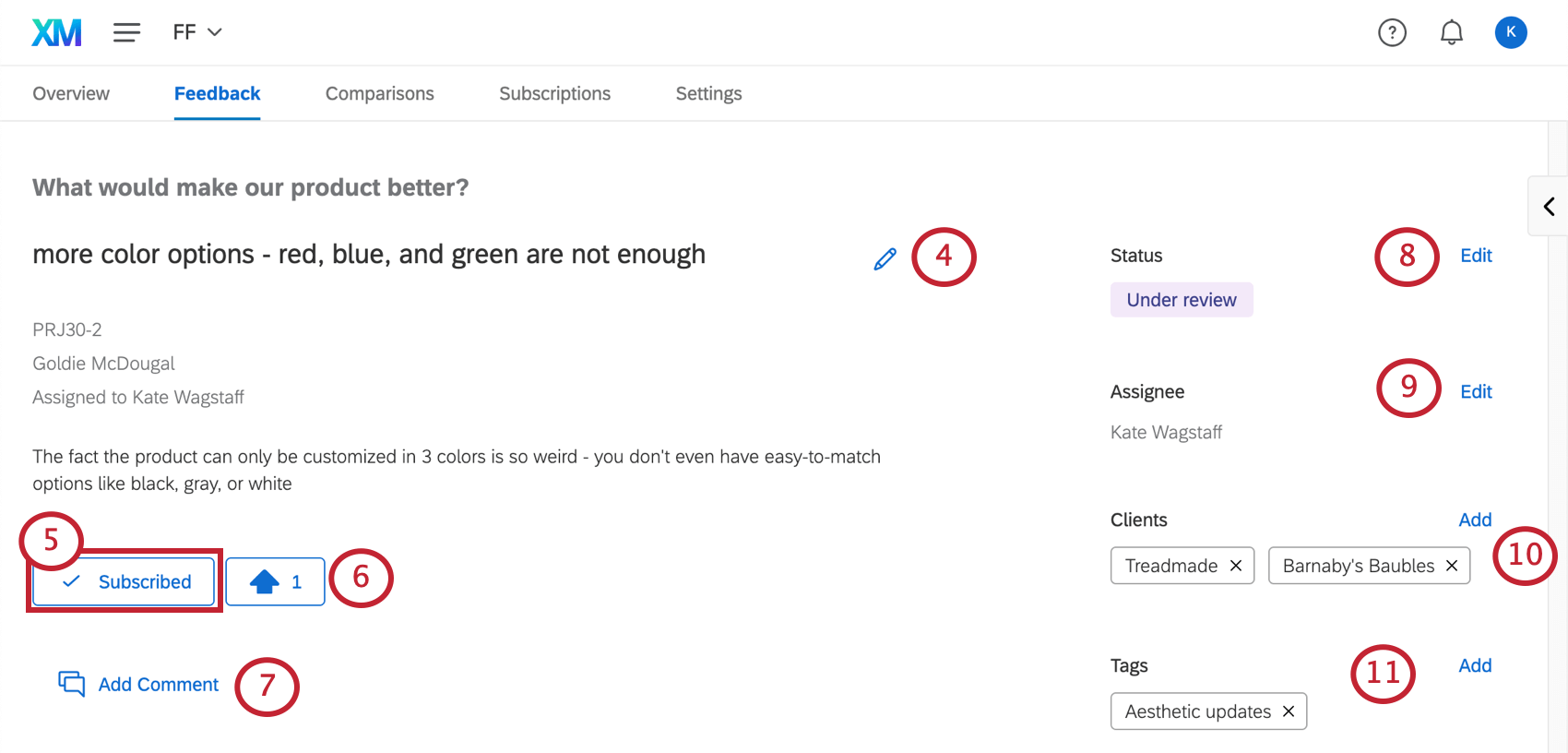
Task: Go to the Subscriptions tab
Action: [554, 93]
